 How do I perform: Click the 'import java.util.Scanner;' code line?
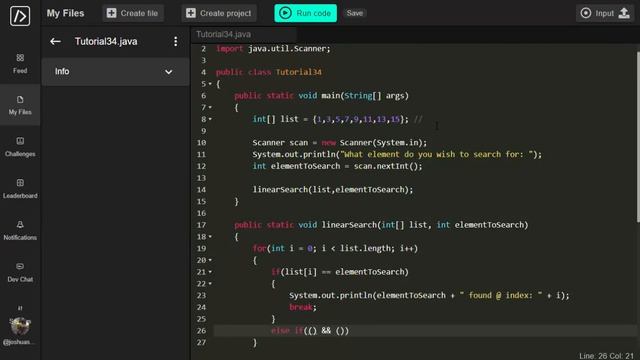(273, 49)
